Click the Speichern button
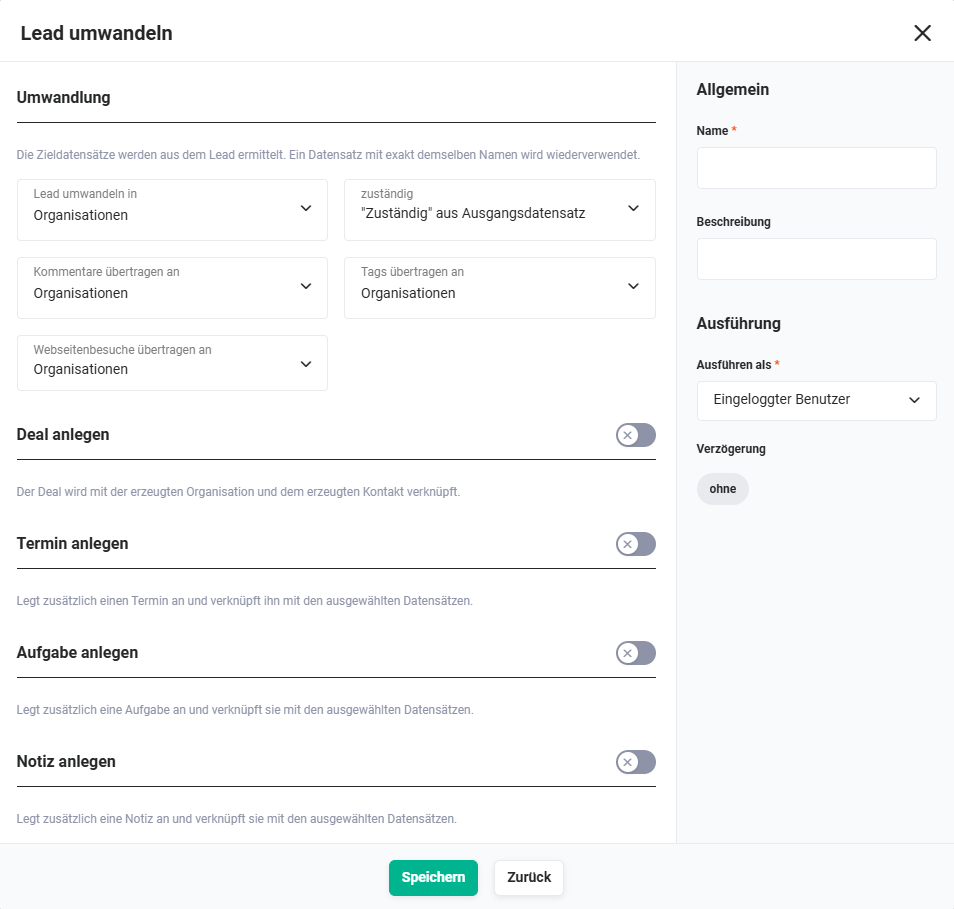 pos(433,877)
